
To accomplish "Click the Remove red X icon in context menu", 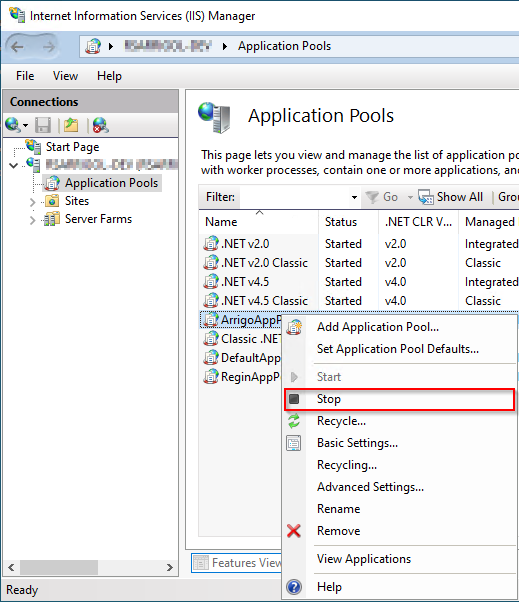I will 294,531.
